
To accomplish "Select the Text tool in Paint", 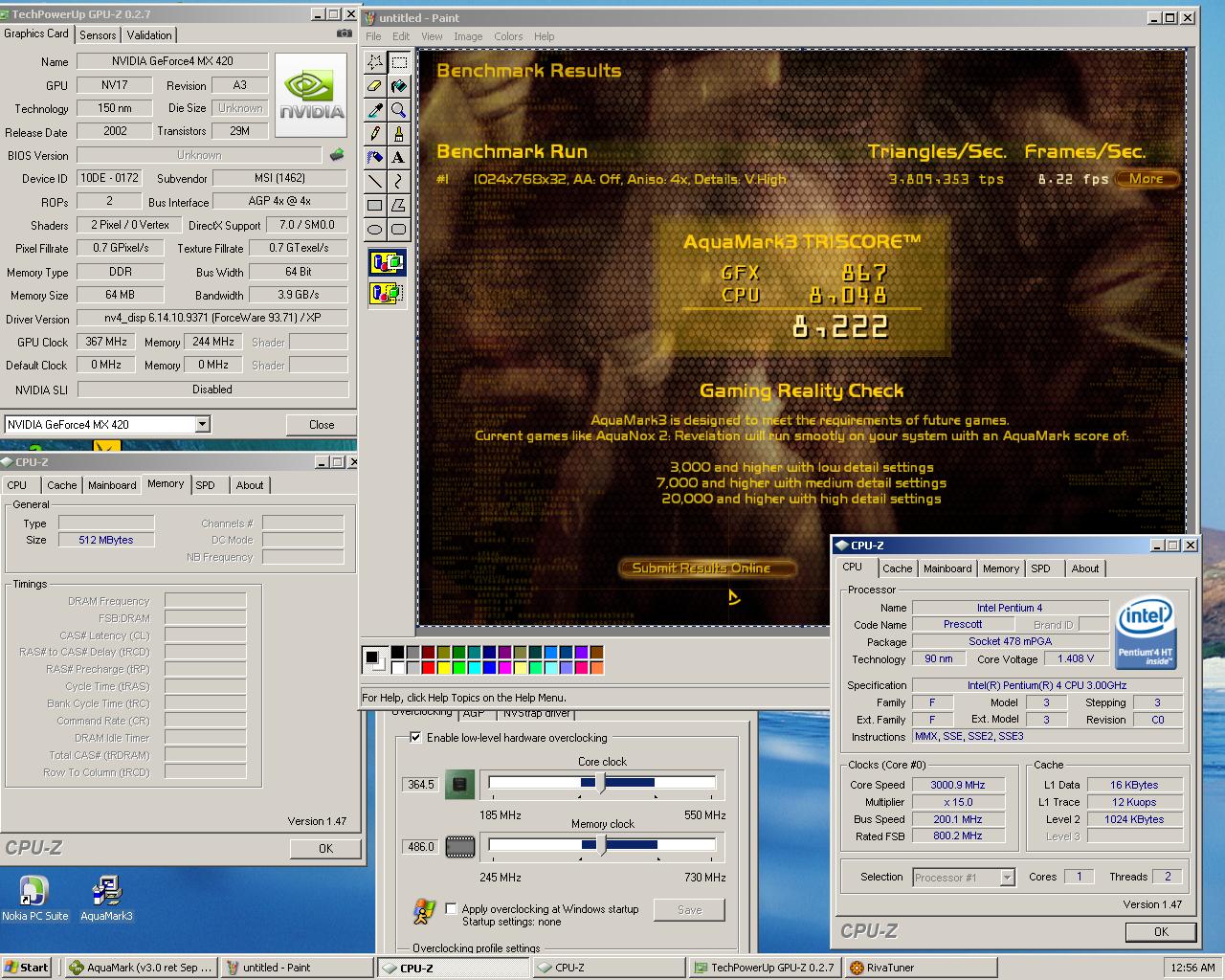I will (x=398, y=158).
